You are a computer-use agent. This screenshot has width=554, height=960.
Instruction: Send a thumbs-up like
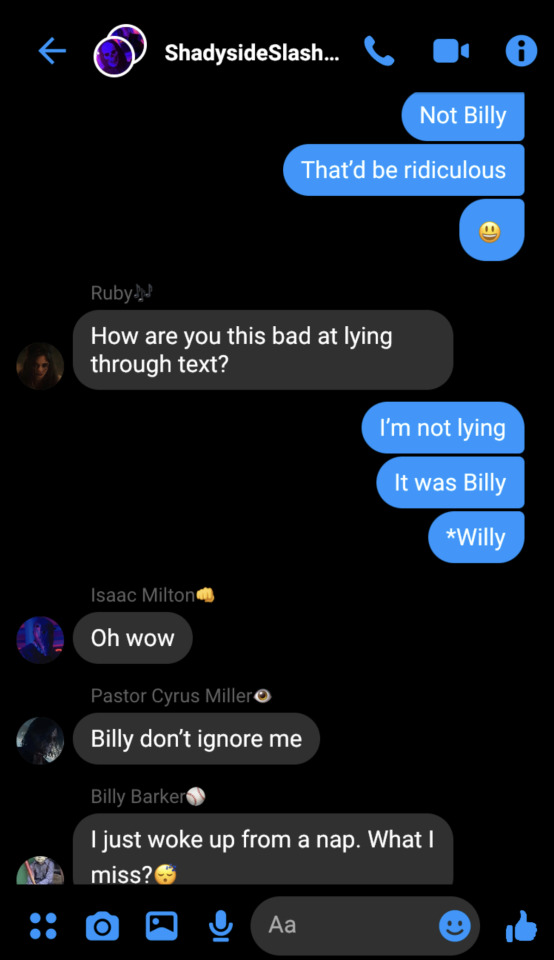coord(522,926)
